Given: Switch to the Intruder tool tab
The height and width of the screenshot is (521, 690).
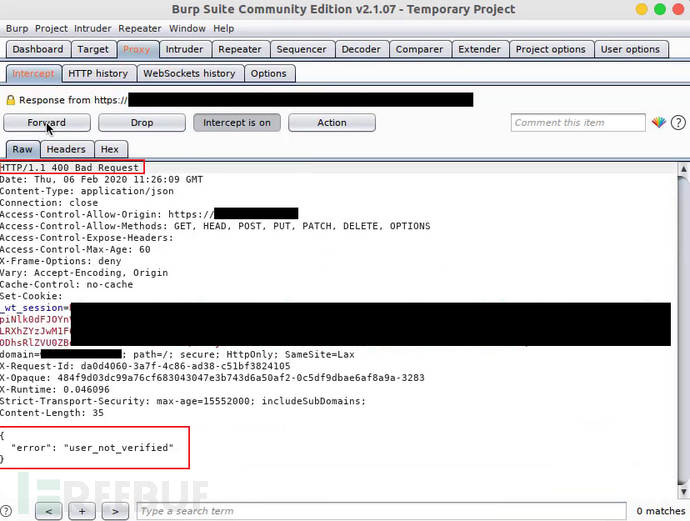Looking at the screenshot, I should coord(184,49).
